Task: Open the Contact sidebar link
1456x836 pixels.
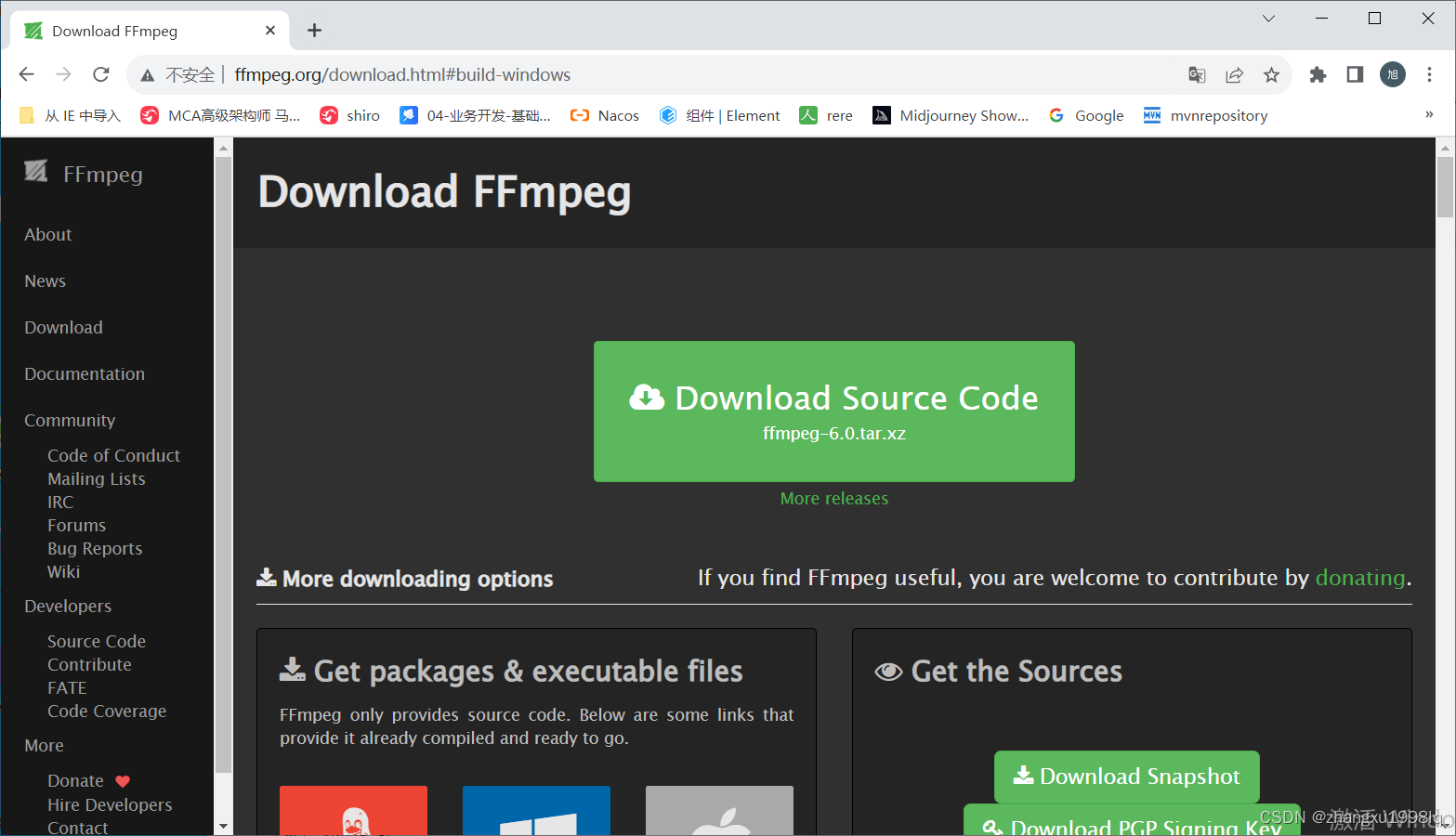Action: (x=78, y=827)
